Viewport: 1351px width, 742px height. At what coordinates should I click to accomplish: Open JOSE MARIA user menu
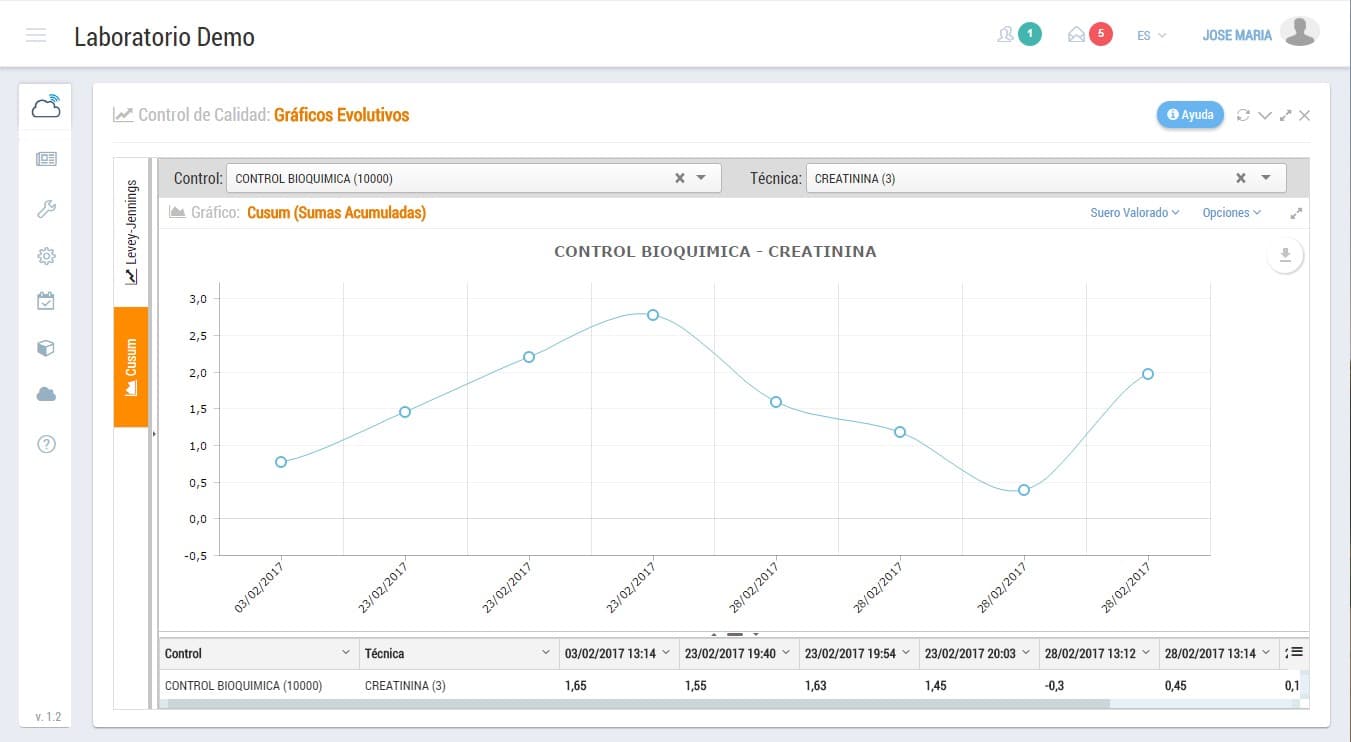coord(1237,35)
